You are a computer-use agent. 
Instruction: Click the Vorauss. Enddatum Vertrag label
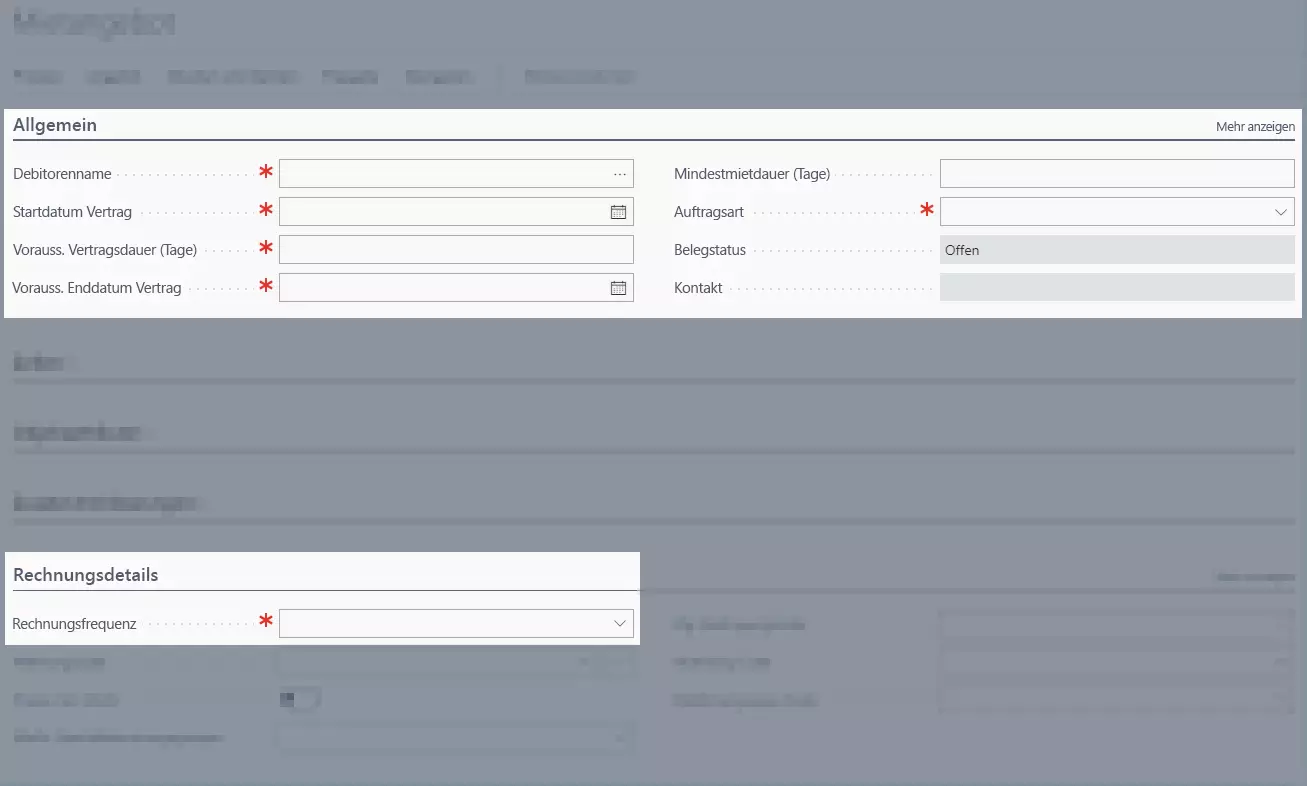pos(97,288)
